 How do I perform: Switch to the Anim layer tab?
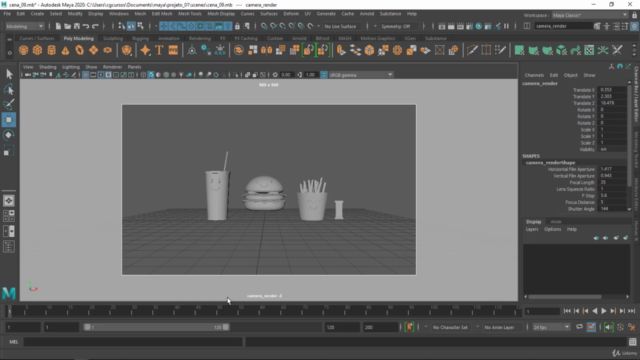556,222
